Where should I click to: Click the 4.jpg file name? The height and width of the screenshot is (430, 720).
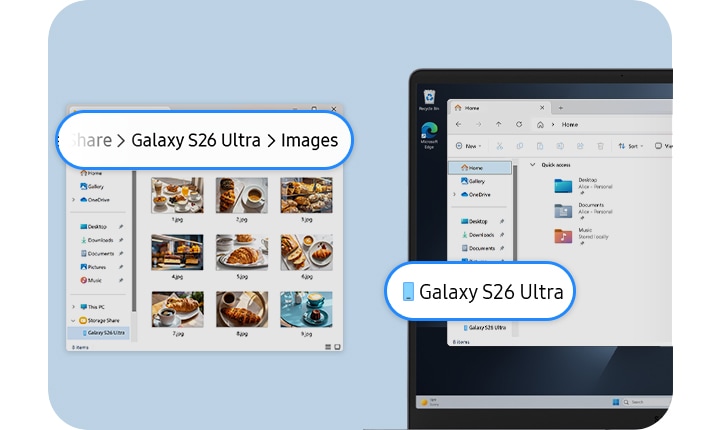tap(177, 277)
